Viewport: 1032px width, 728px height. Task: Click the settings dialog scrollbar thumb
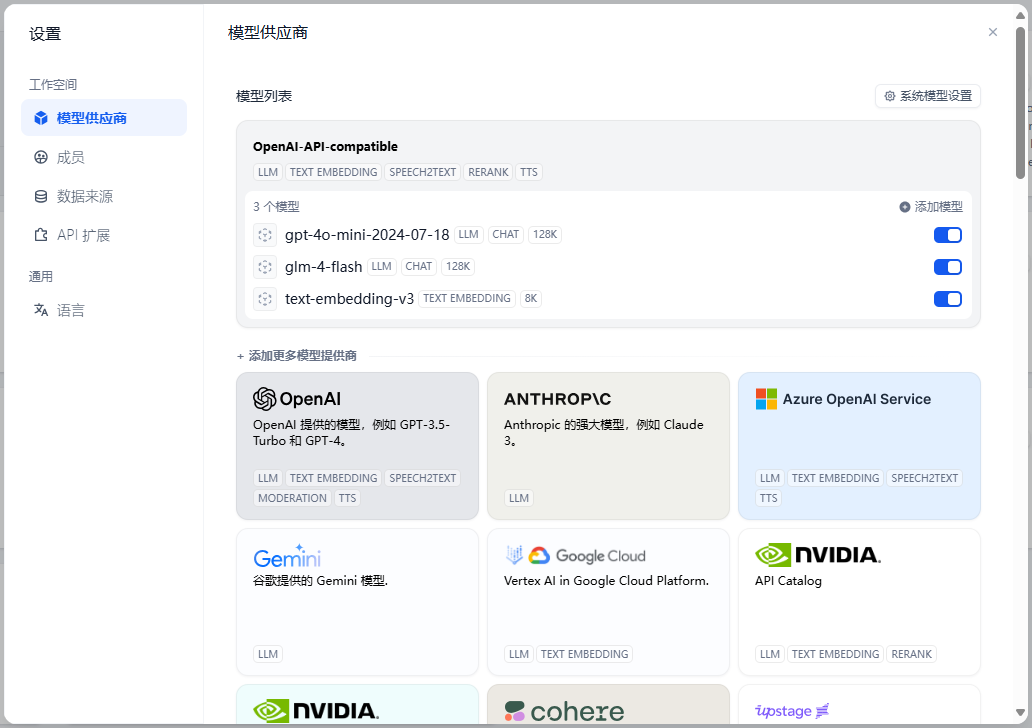(x=1020, y=102)
